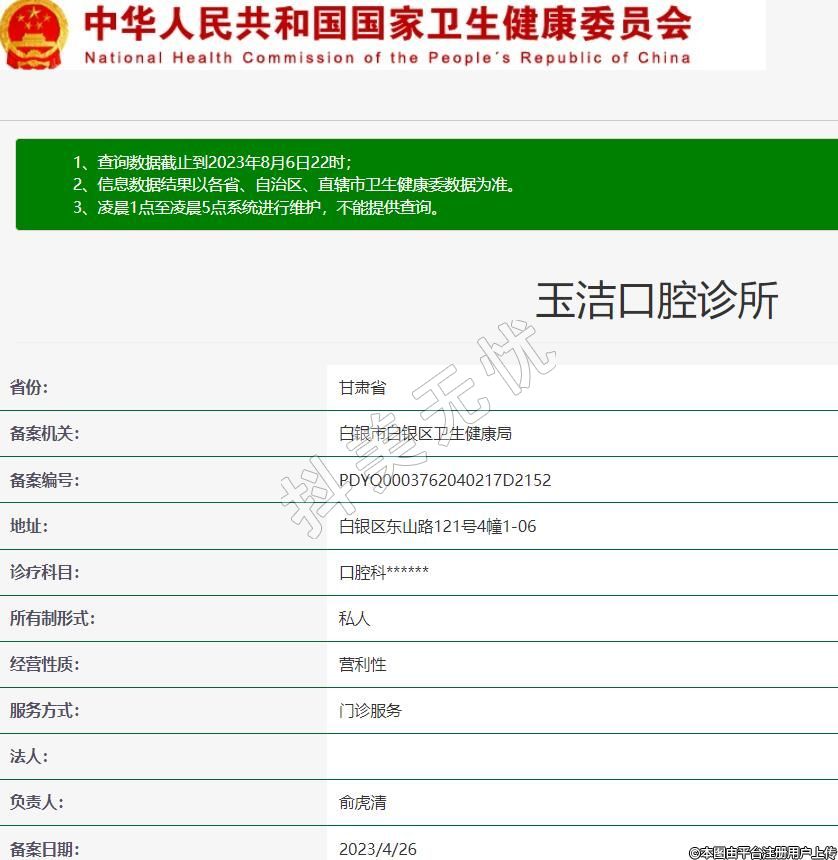Click the 本图由平台注册用户上传 copyright note
This screenshot has height=860, width=838.
click(x=762, y=852)
